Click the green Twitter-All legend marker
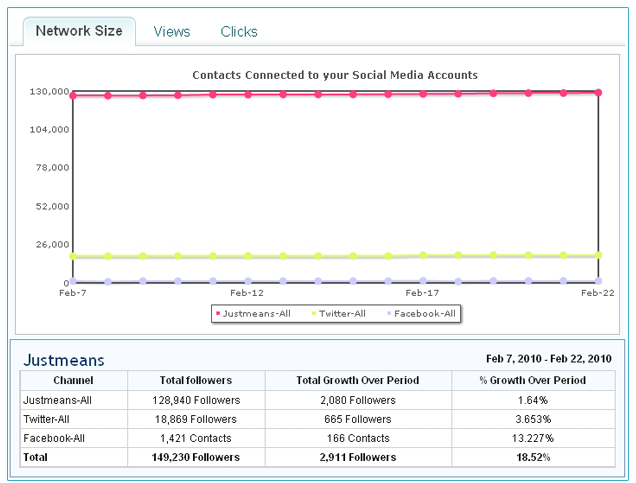Image resolution: width=636 pixels, height=483 pixels. 314,313
